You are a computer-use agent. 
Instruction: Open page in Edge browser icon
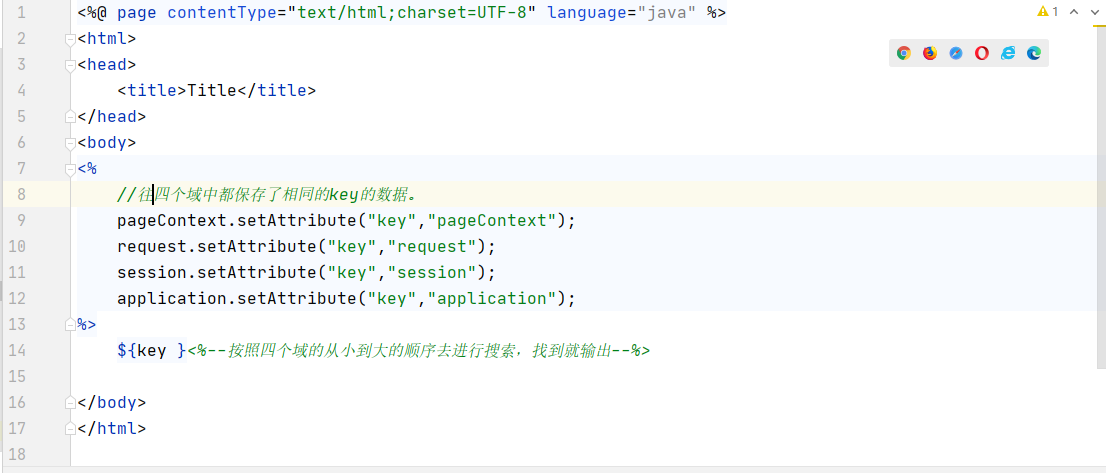pos(1034,53)
